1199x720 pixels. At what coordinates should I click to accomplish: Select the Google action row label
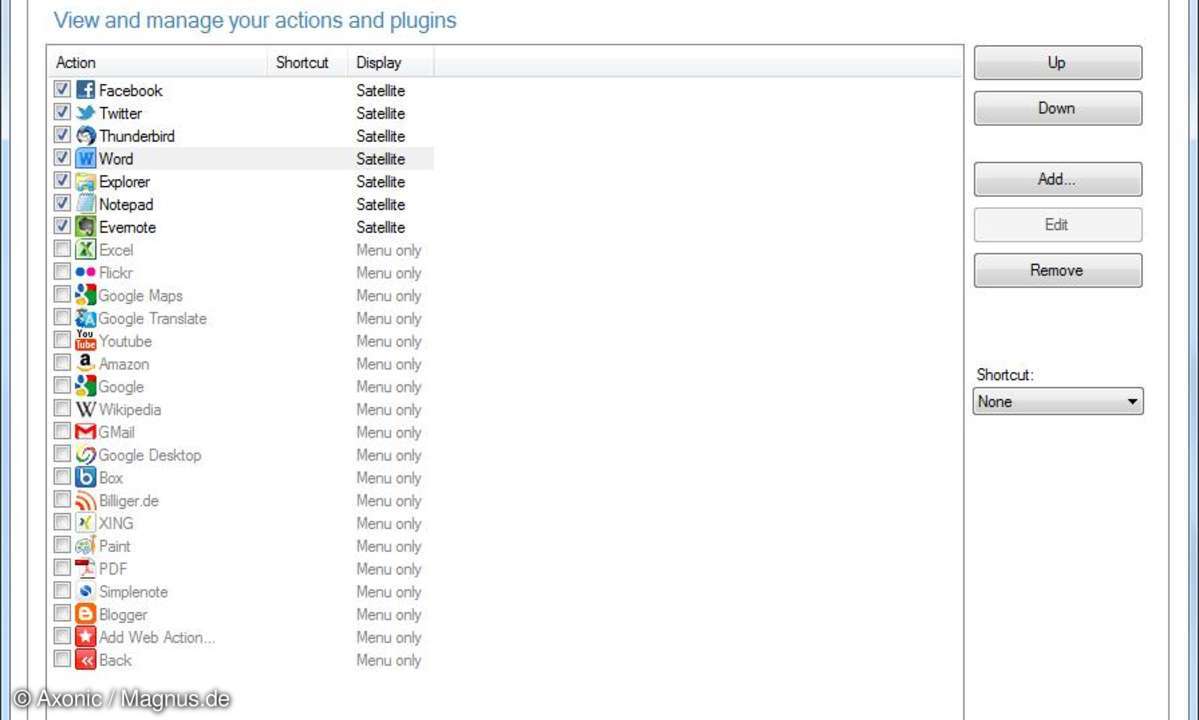(121, 387)
